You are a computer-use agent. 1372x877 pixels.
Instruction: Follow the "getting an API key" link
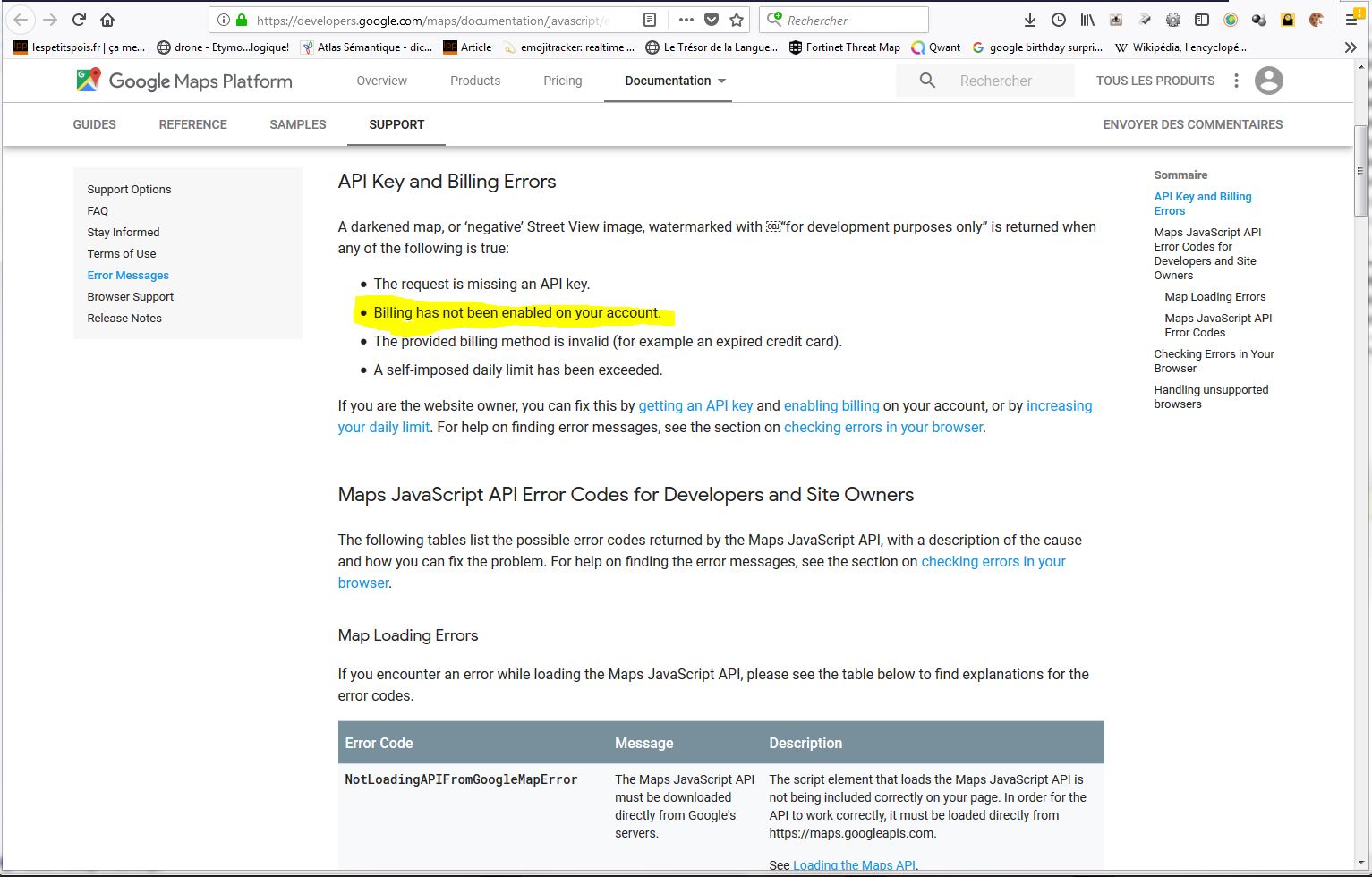pos(695,405)
